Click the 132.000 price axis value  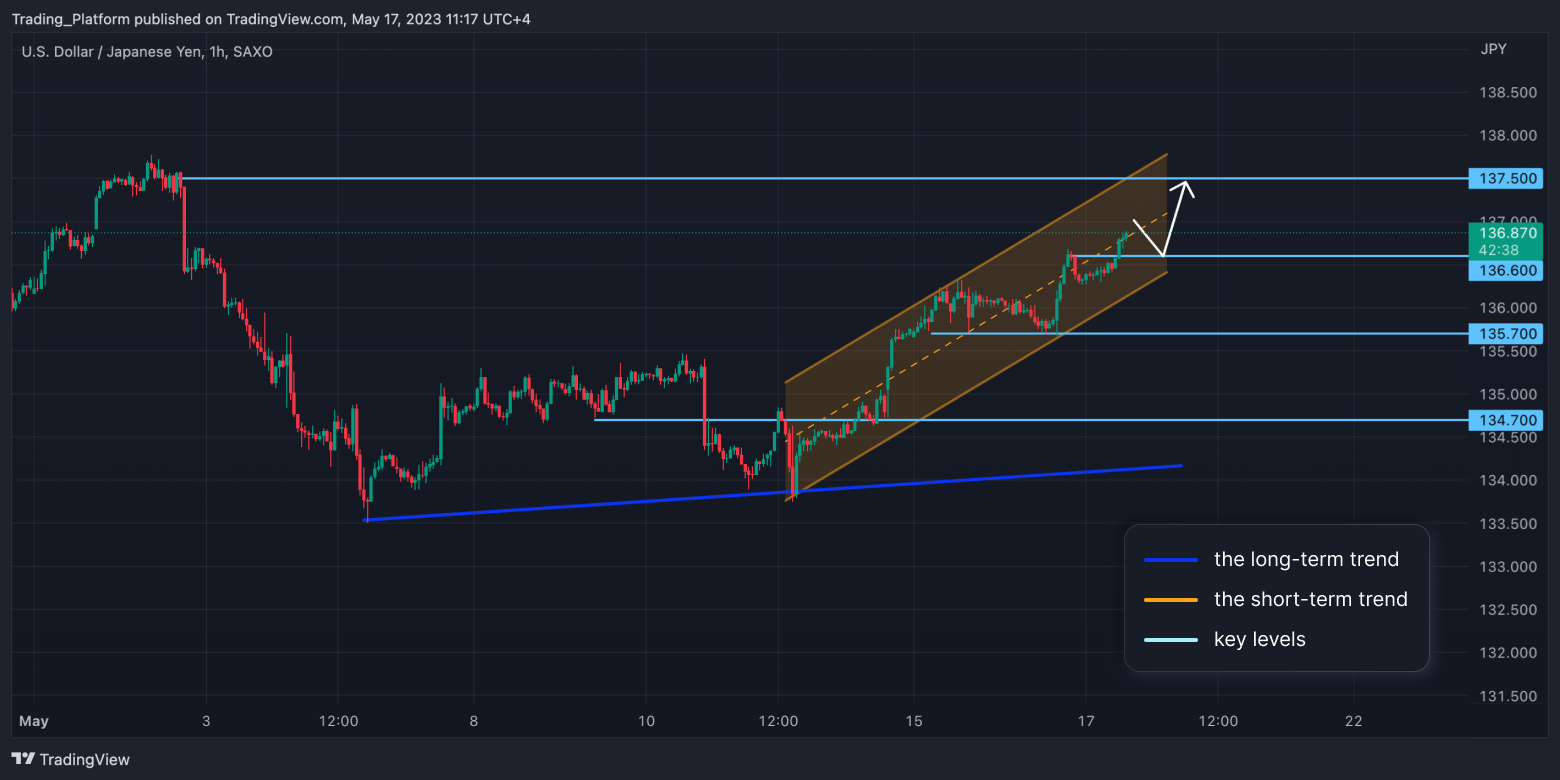coord(1507,653)
